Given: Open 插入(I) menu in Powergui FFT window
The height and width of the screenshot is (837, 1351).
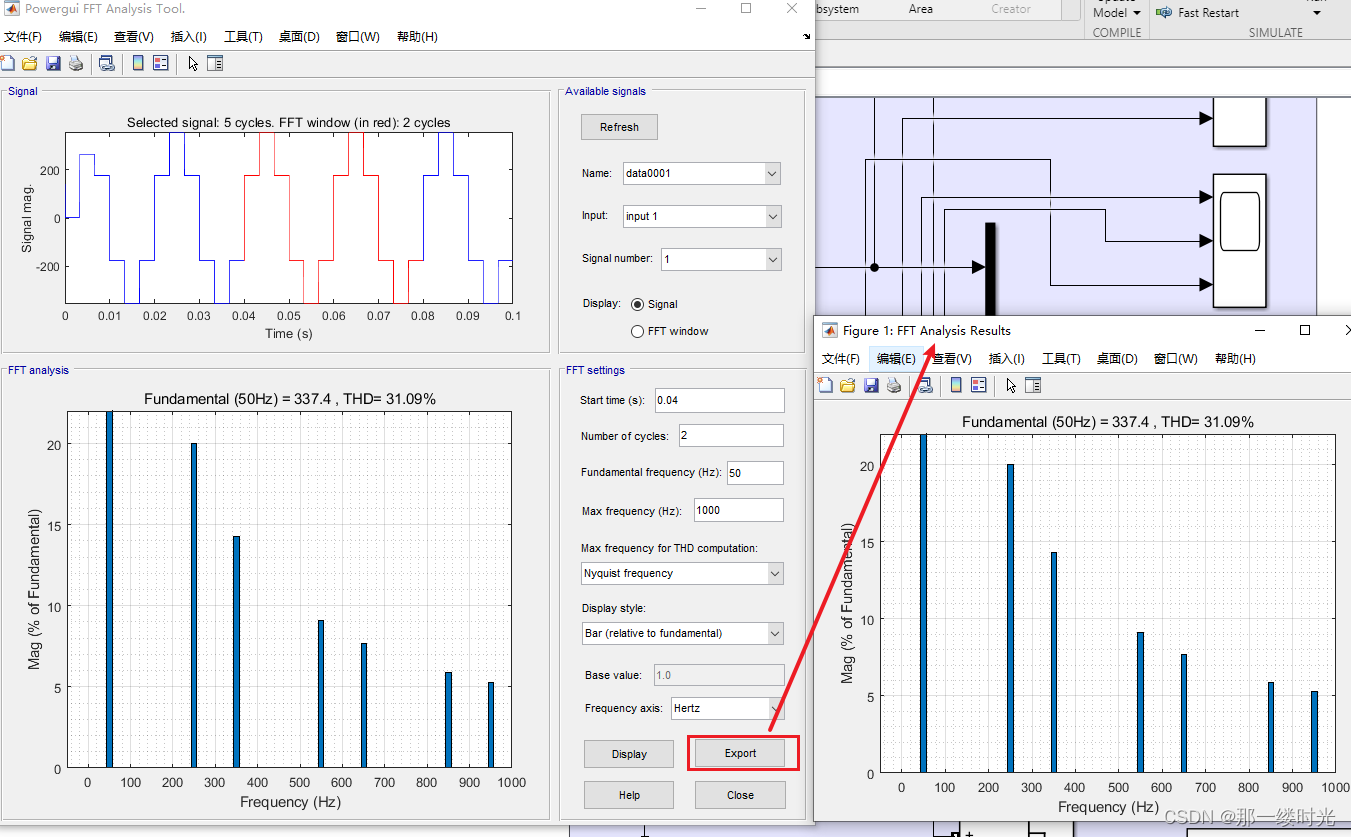Looking at the screenshot, I should point(189,37).
